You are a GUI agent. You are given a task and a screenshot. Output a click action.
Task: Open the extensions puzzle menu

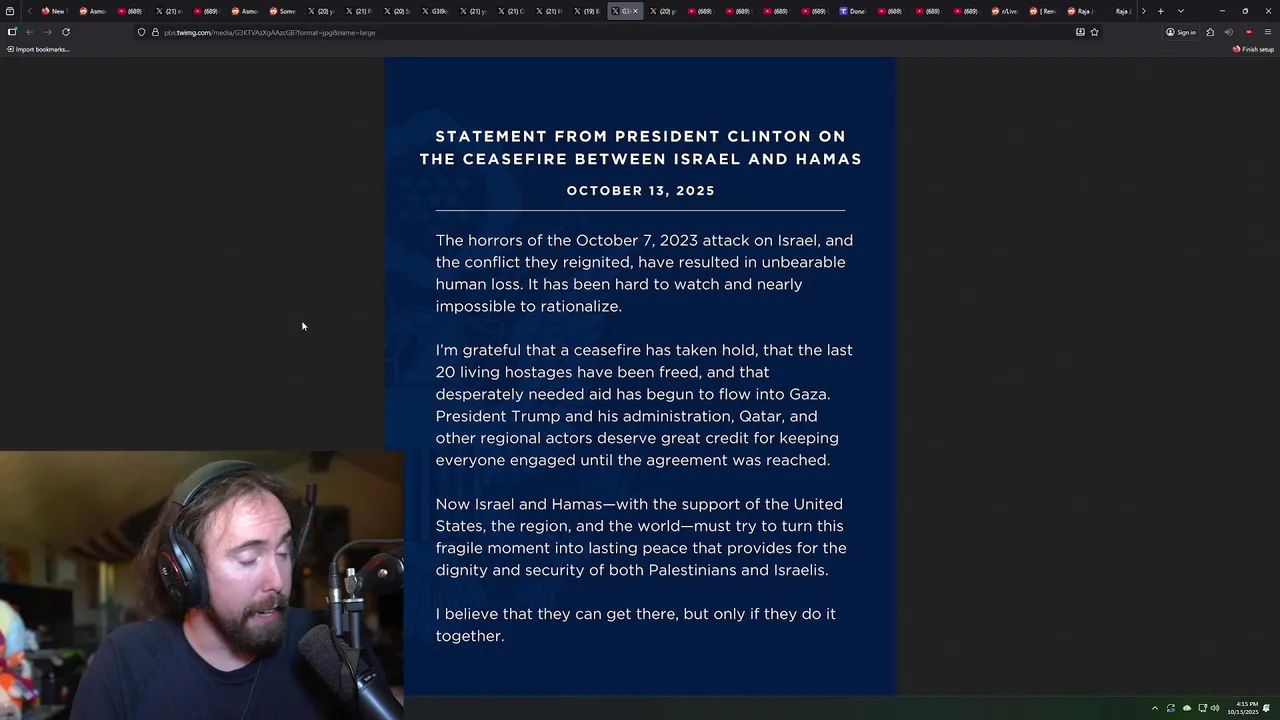pyautogui.click(x=1210, y=32)
